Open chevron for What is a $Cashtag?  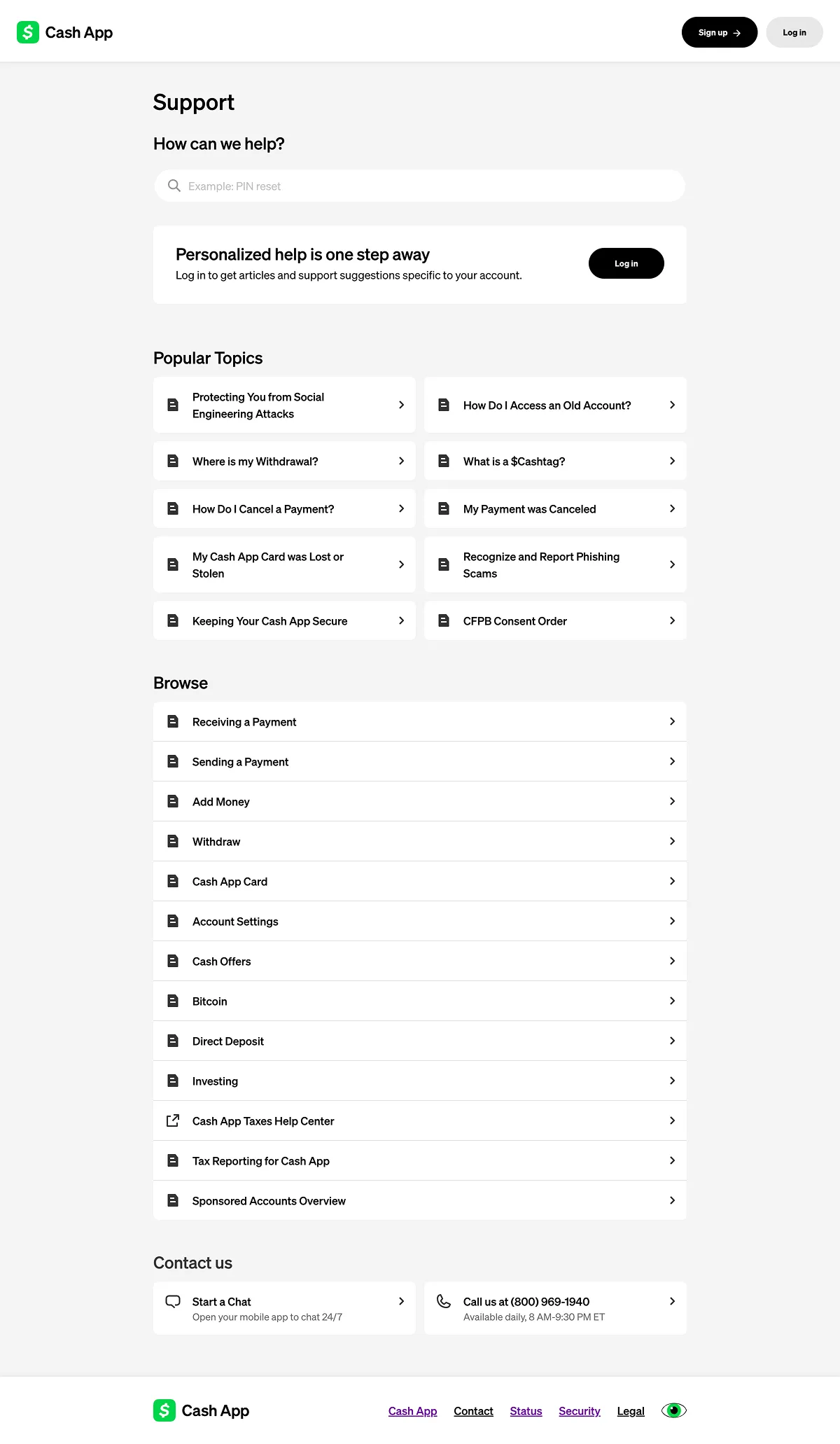[x=672, y=461]
